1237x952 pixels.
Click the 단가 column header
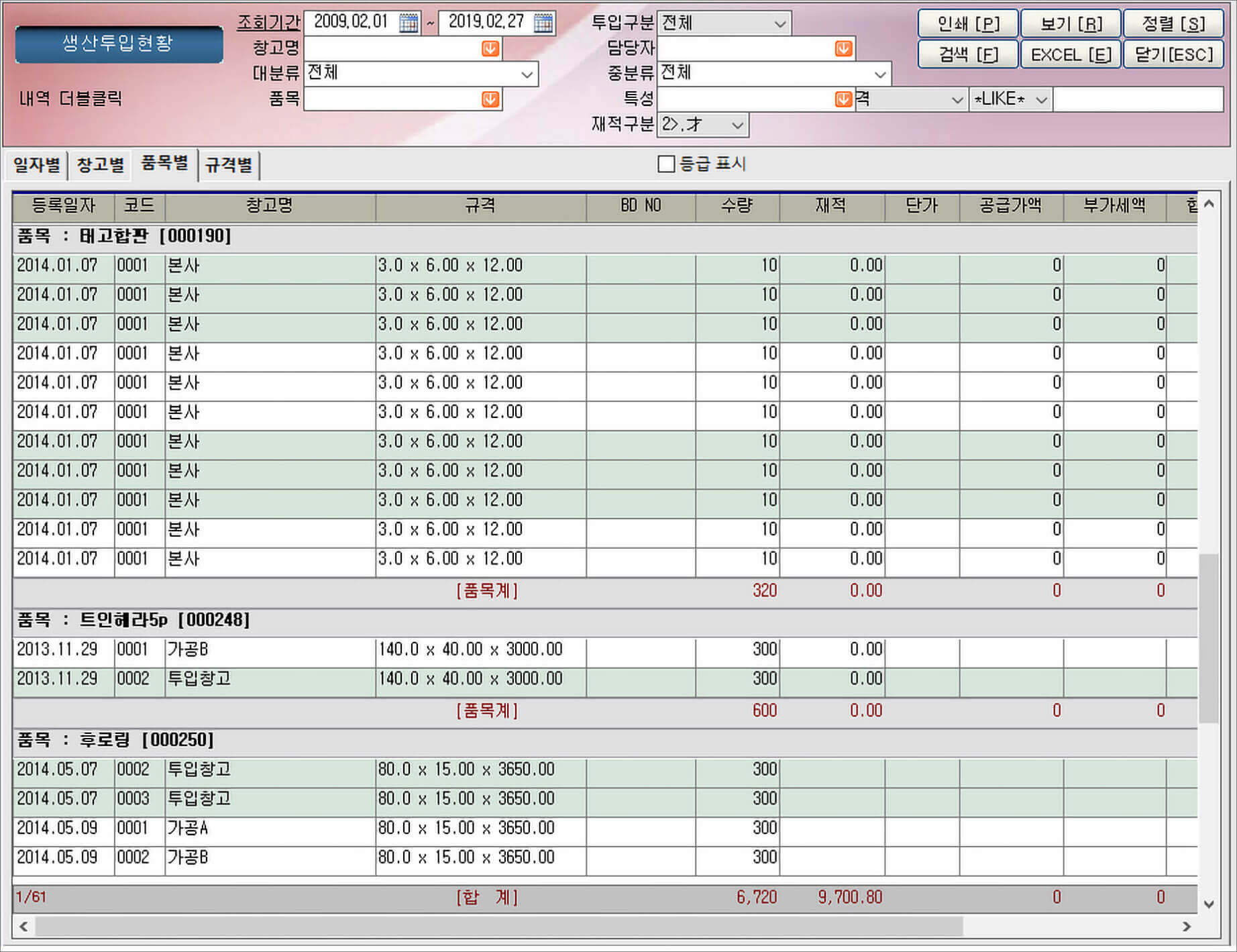pos(922,206)
